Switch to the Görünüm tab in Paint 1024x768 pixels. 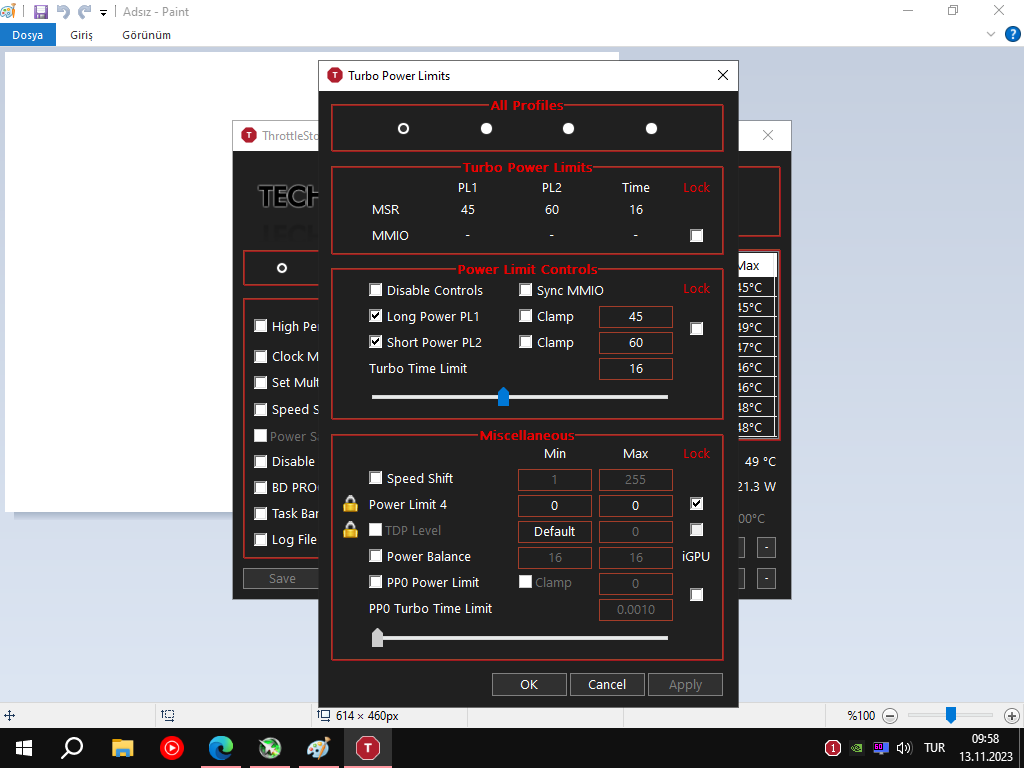coord(146,35)
